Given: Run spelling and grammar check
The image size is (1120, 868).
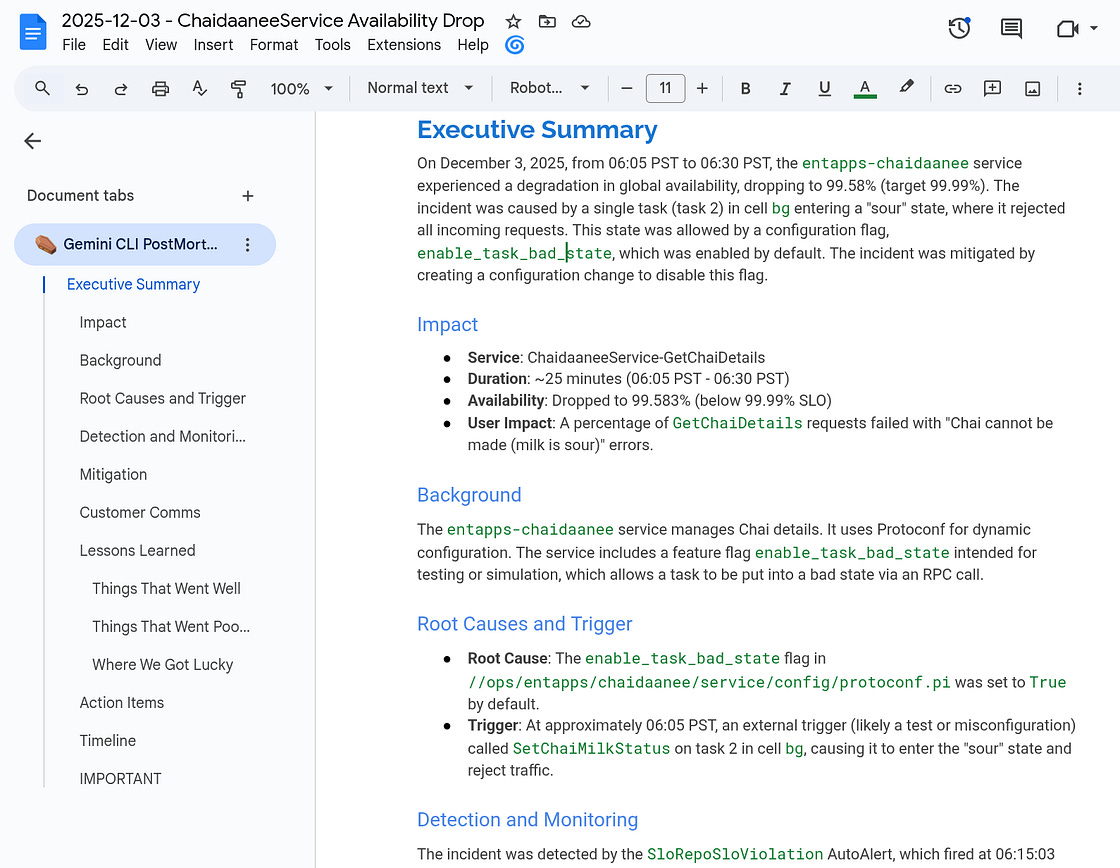Looking at the screenshot, I should 199,89.
